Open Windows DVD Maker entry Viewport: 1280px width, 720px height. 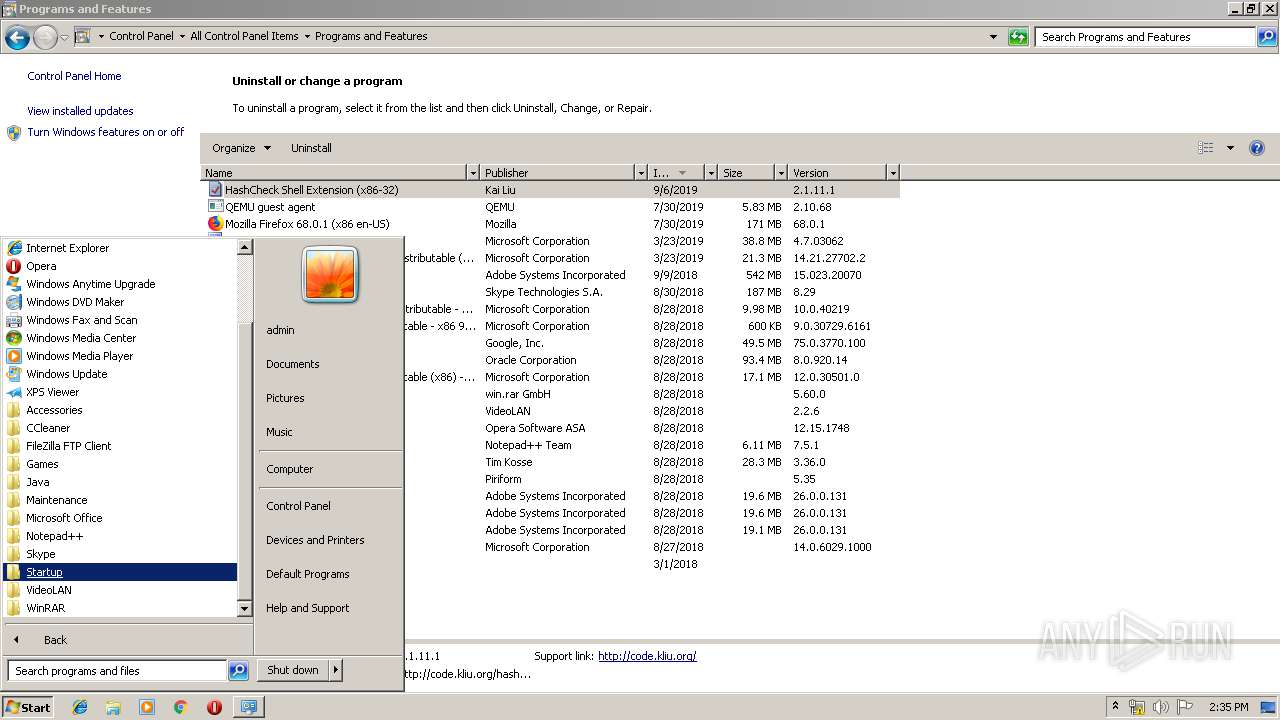pyautogui.click(x=75, y=302)
